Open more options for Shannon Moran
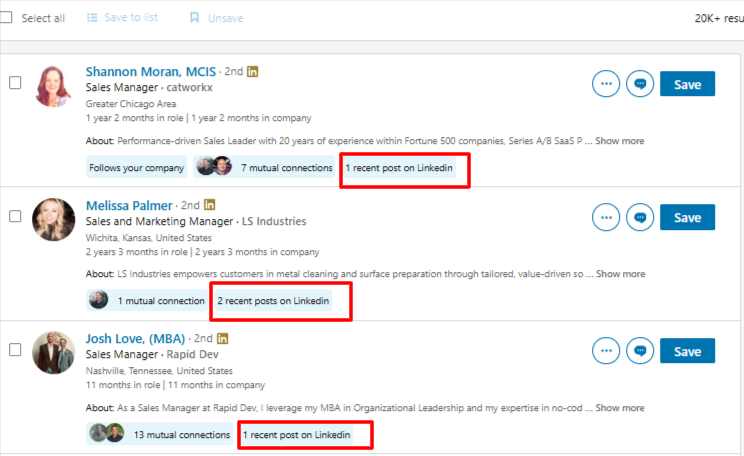Viewport: 744px width, 456px height. pos(606,84)
